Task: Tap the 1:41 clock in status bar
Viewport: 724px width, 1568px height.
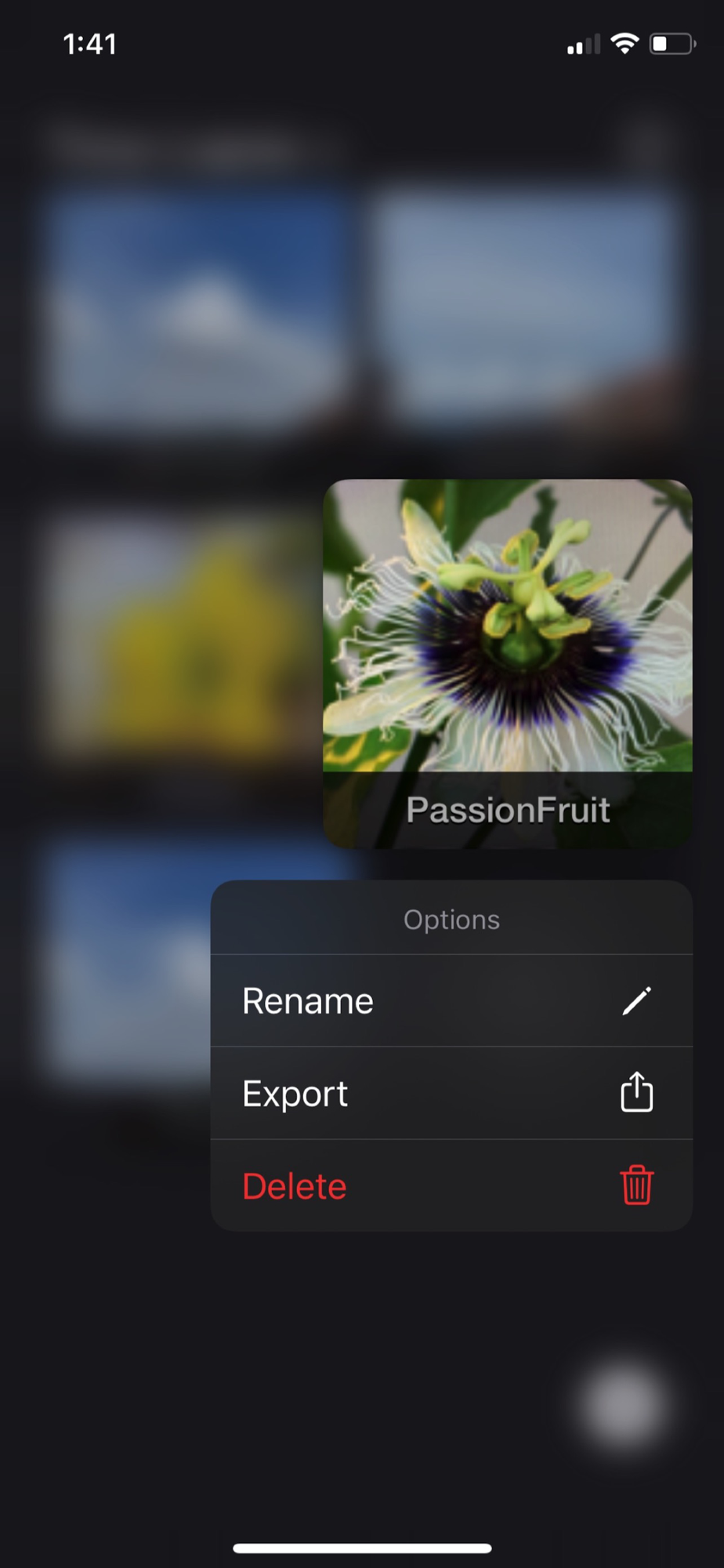Action: coord(90,44)
